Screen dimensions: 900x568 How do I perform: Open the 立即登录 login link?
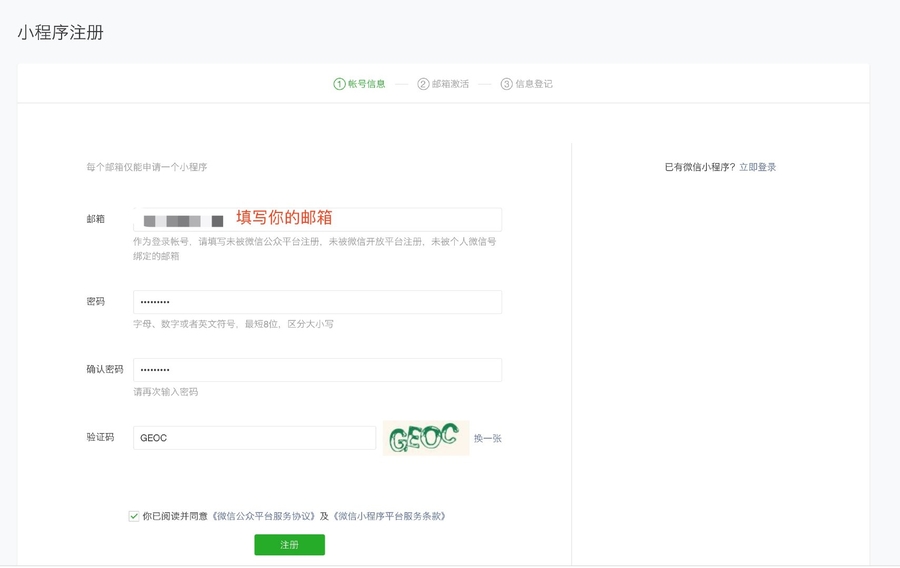click(757, 167)
